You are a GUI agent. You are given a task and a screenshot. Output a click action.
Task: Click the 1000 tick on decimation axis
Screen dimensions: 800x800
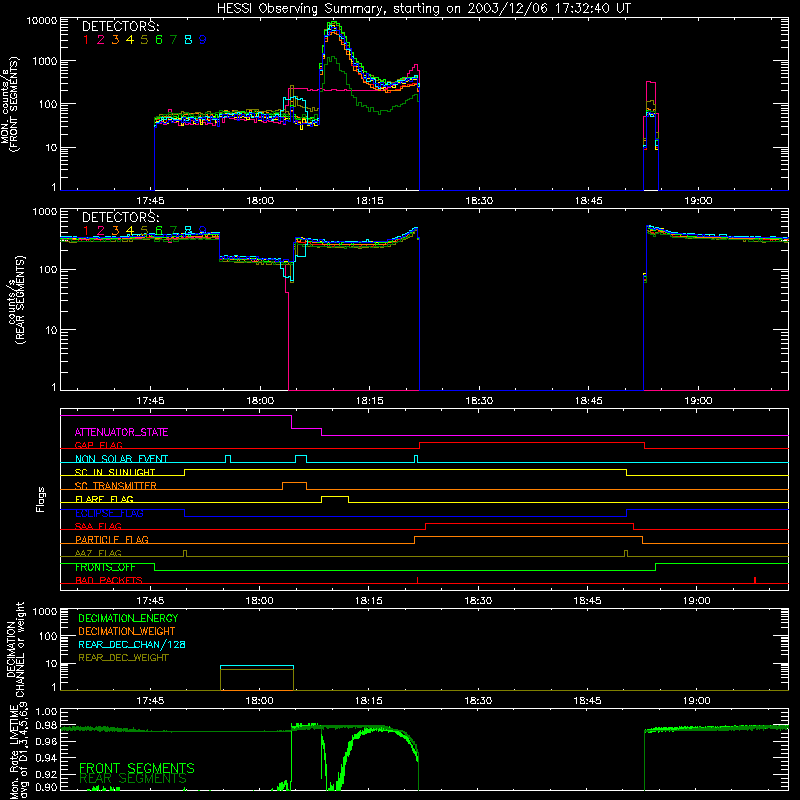[44, 612]
